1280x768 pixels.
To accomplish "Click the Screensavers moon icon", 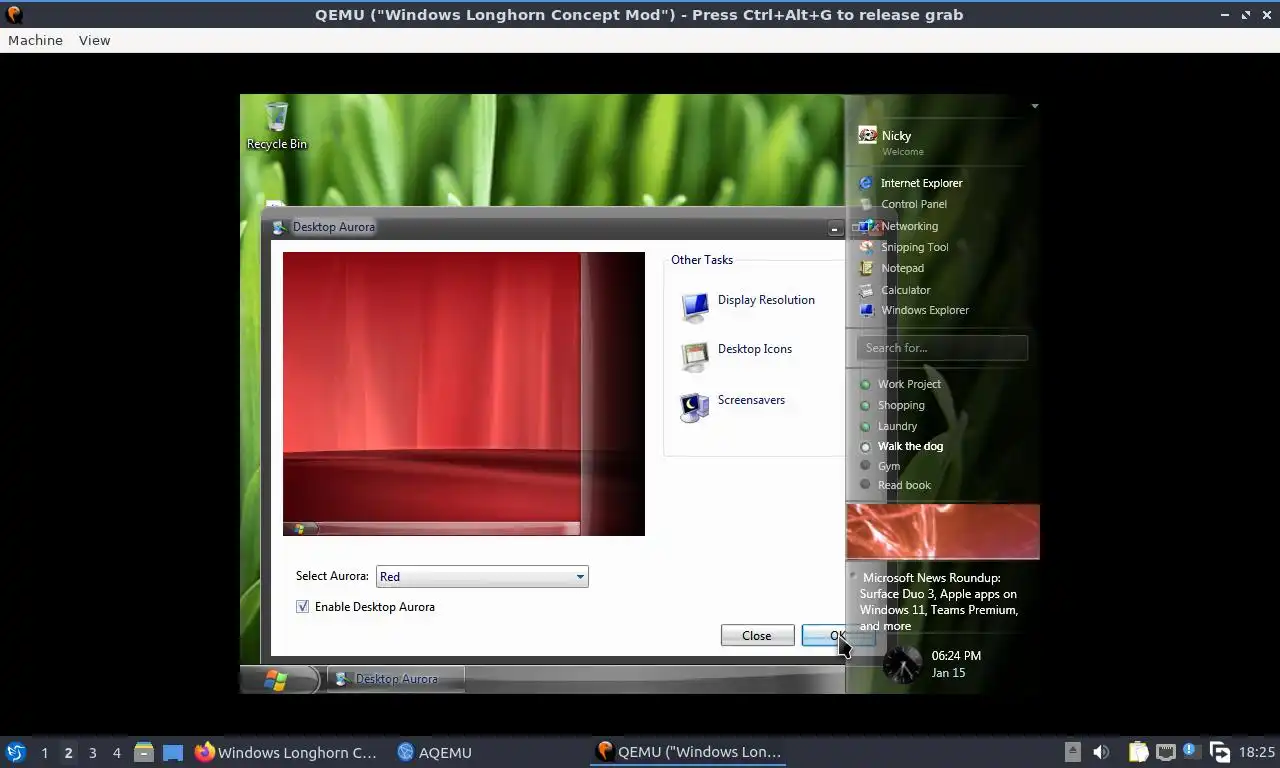I will pyautogui.click(x=694, y=407).
